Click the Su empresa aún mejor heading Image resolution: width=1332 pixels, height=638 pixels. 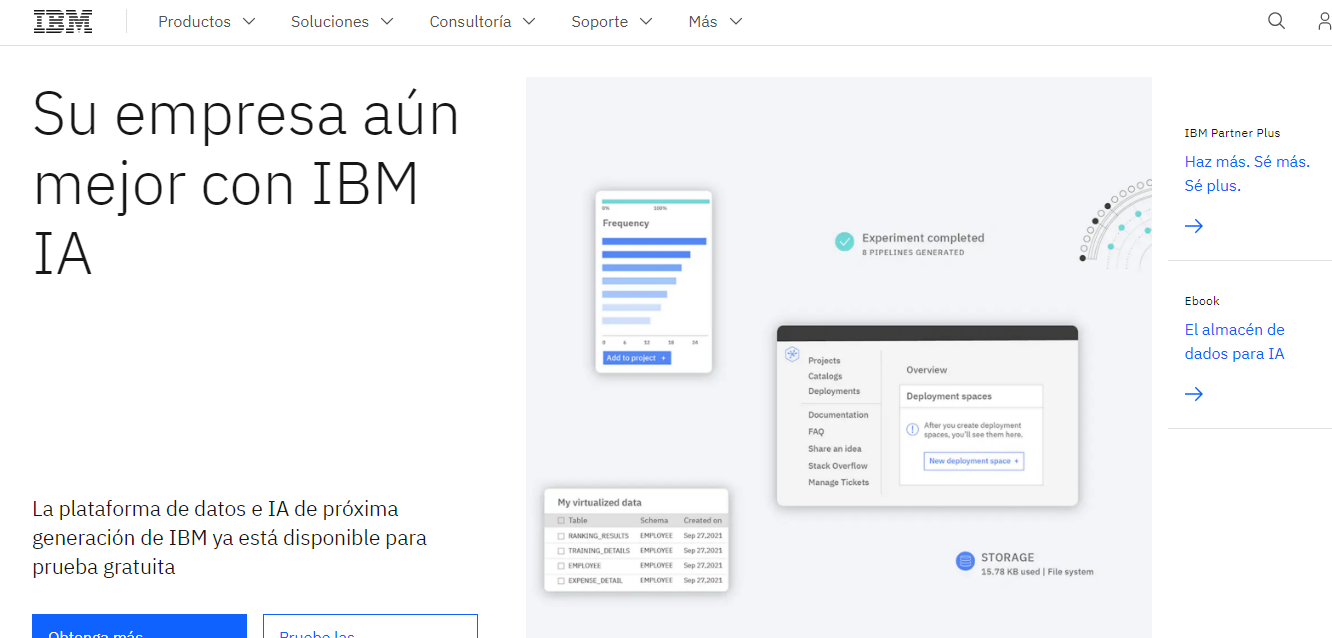point(246,184)
